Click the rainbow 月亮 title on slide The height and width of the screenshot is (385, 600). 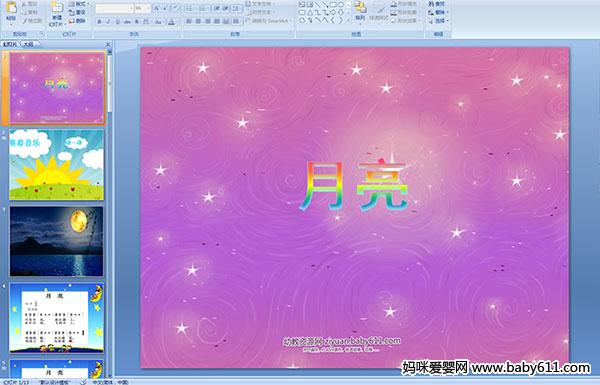(354, 186)
